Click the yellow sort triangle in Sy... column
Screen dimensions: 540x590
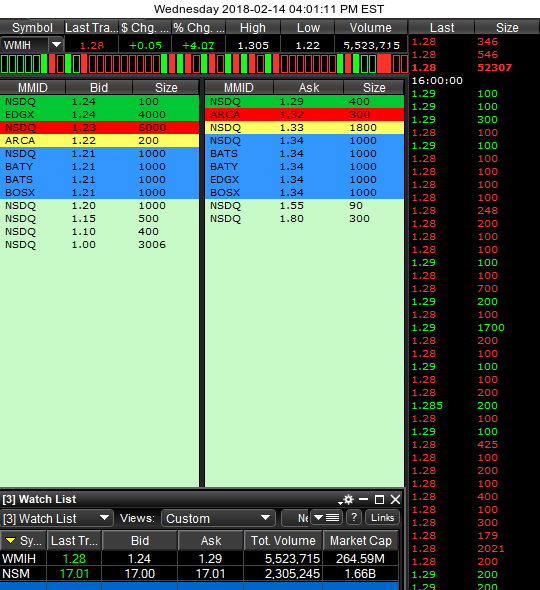click(10, 541)
